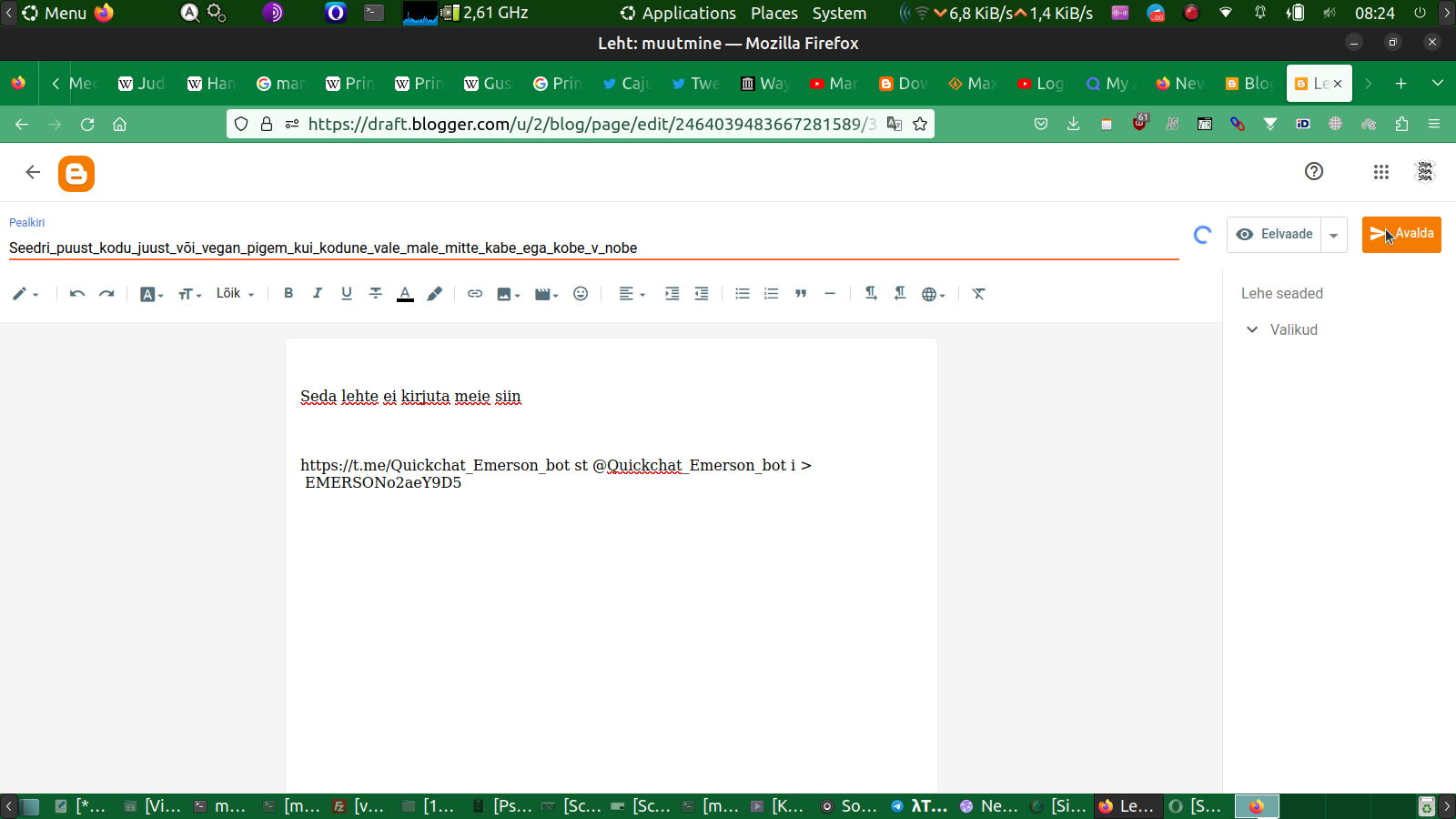
Task: Open the font family dropdown
Action: (151, 294)
